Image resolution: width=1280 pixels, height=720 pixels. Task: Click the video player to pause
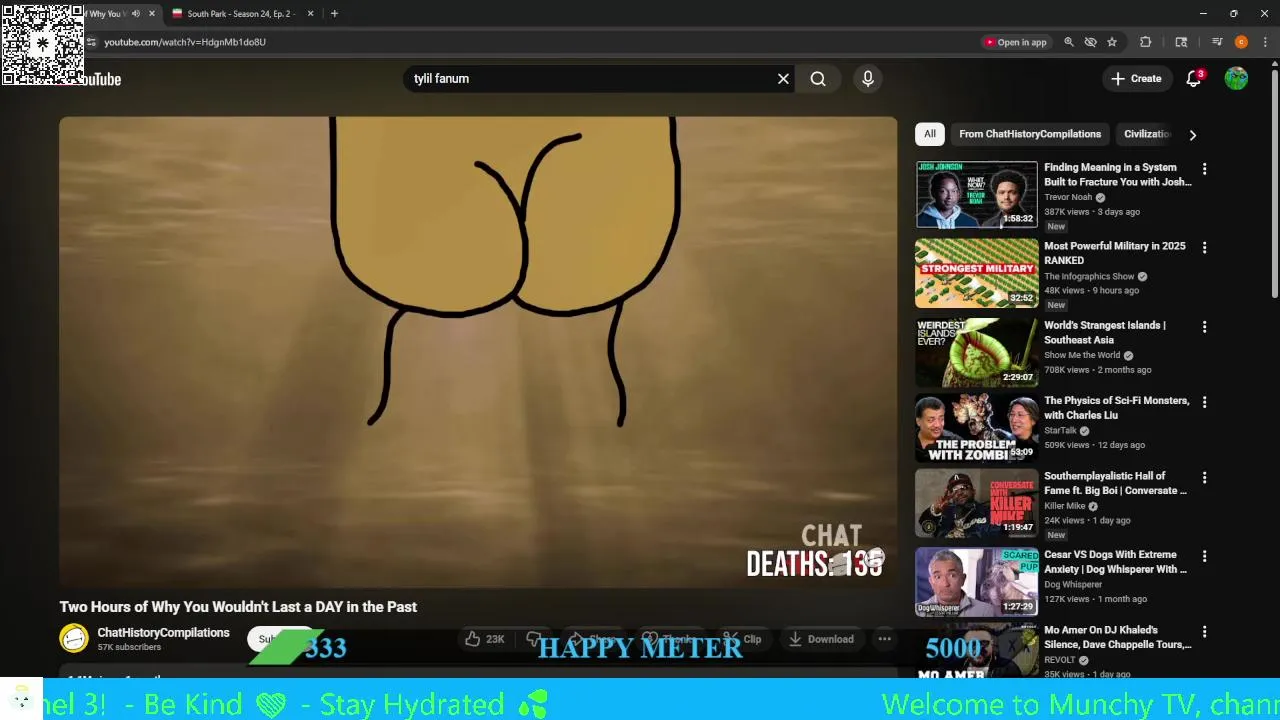click(478, 350)
